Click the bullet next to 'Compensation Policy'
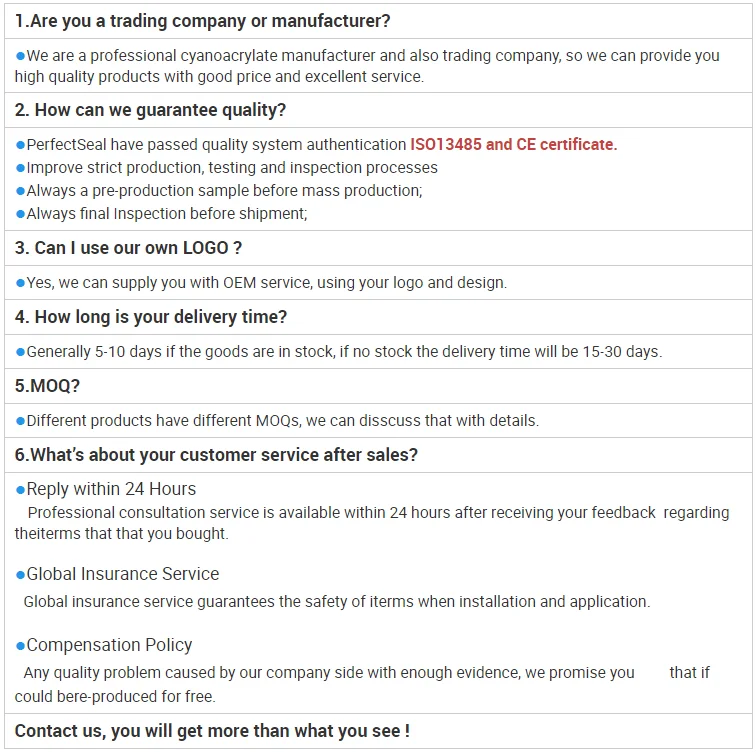This screenshot has height=752, width=756. pos(20,646)
